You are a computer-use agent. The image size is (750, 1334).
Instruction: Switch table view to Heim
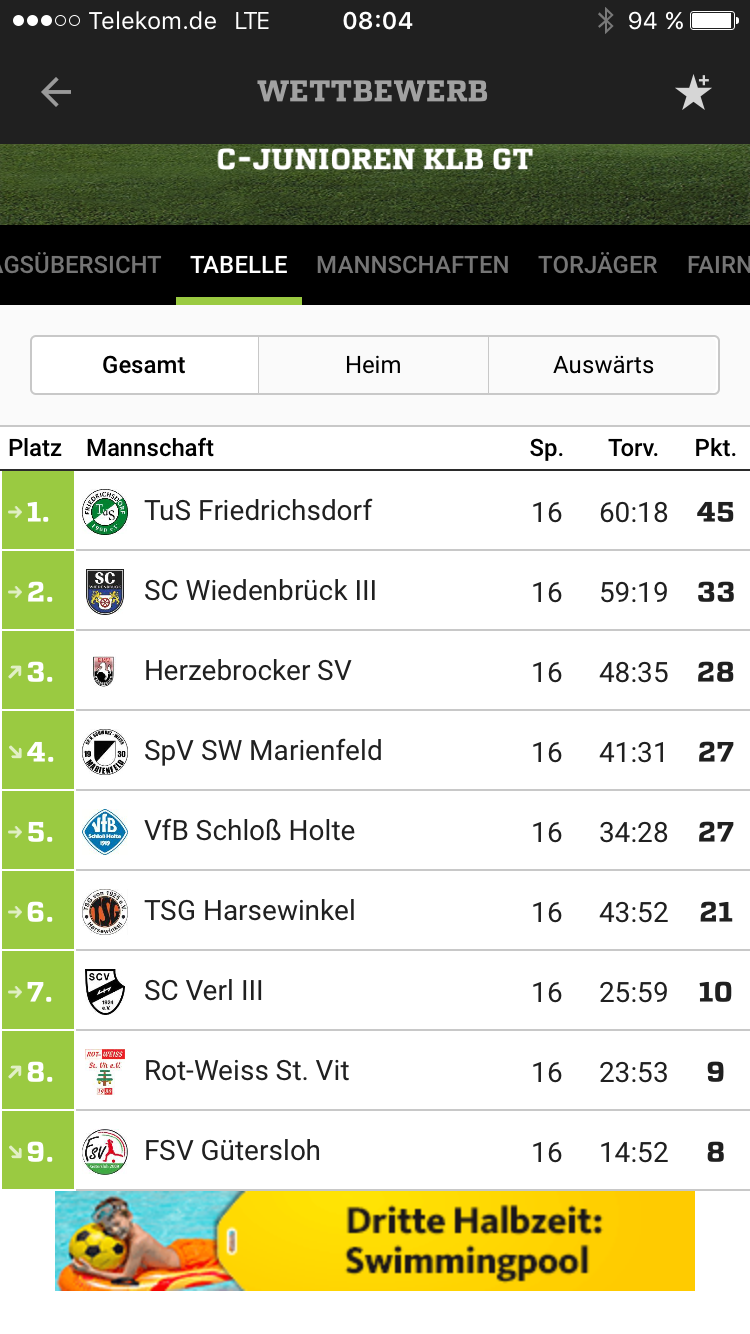[x=373, y=365]
